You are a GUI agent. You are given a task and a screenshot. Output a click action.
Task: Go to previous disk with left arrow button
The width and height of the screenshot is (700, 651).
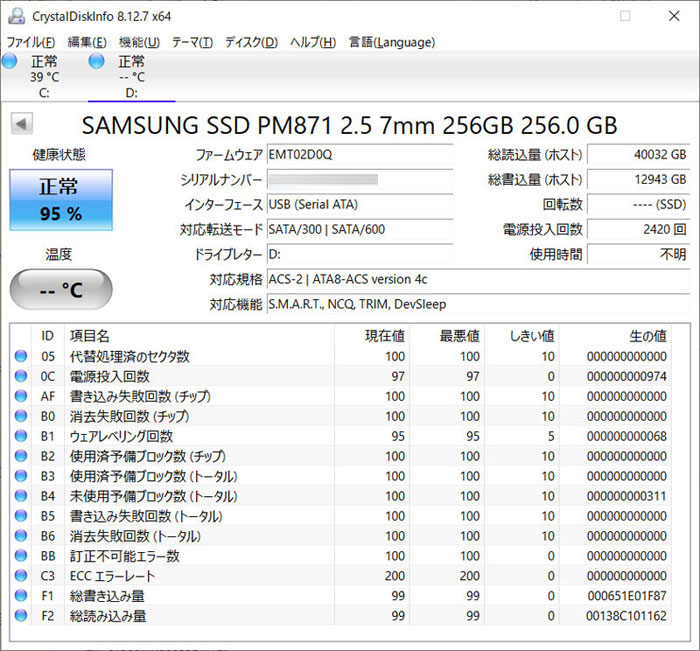tap(21, 124)
